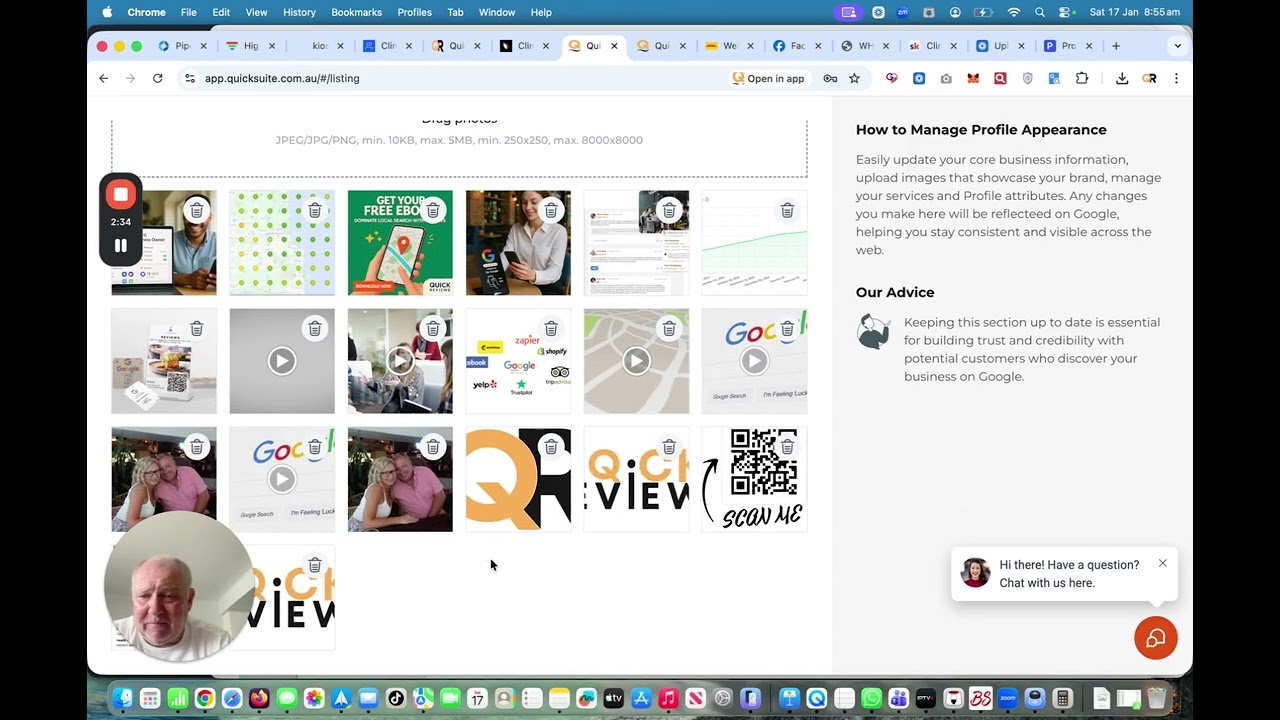Delete the woman holding phone photo

point(551,211)
